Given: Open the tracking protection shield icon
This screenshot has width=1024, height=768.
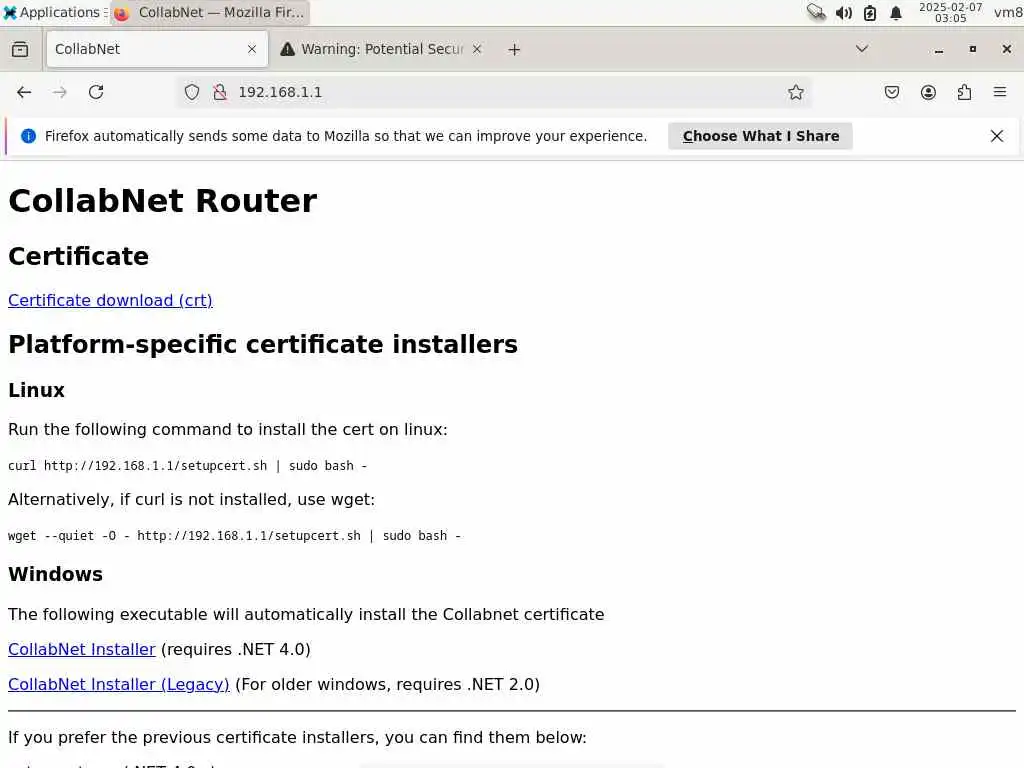Looking at the screenshot, I should coord(191,92).
